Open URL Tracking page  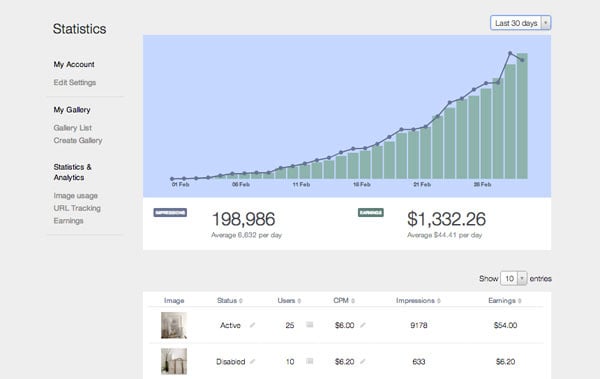(77, 208)
